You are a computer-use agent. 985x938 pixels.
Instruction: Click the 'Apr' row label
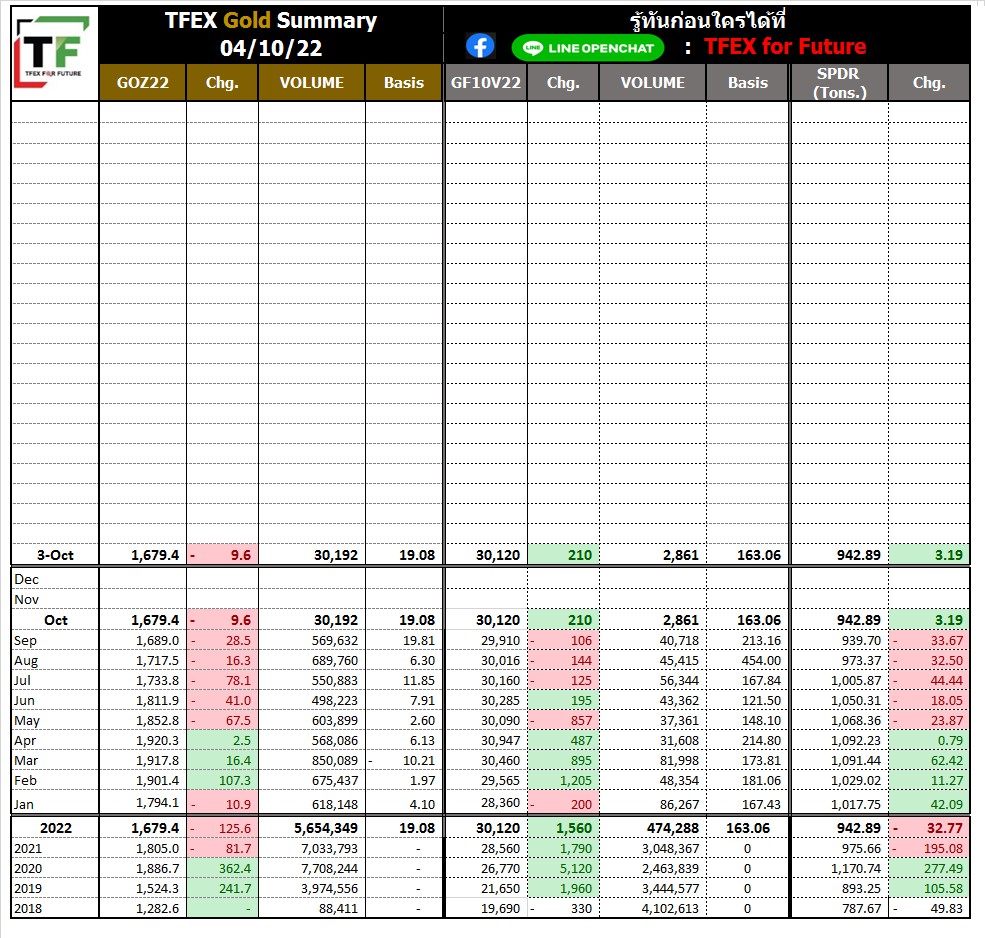coord(25,741)
